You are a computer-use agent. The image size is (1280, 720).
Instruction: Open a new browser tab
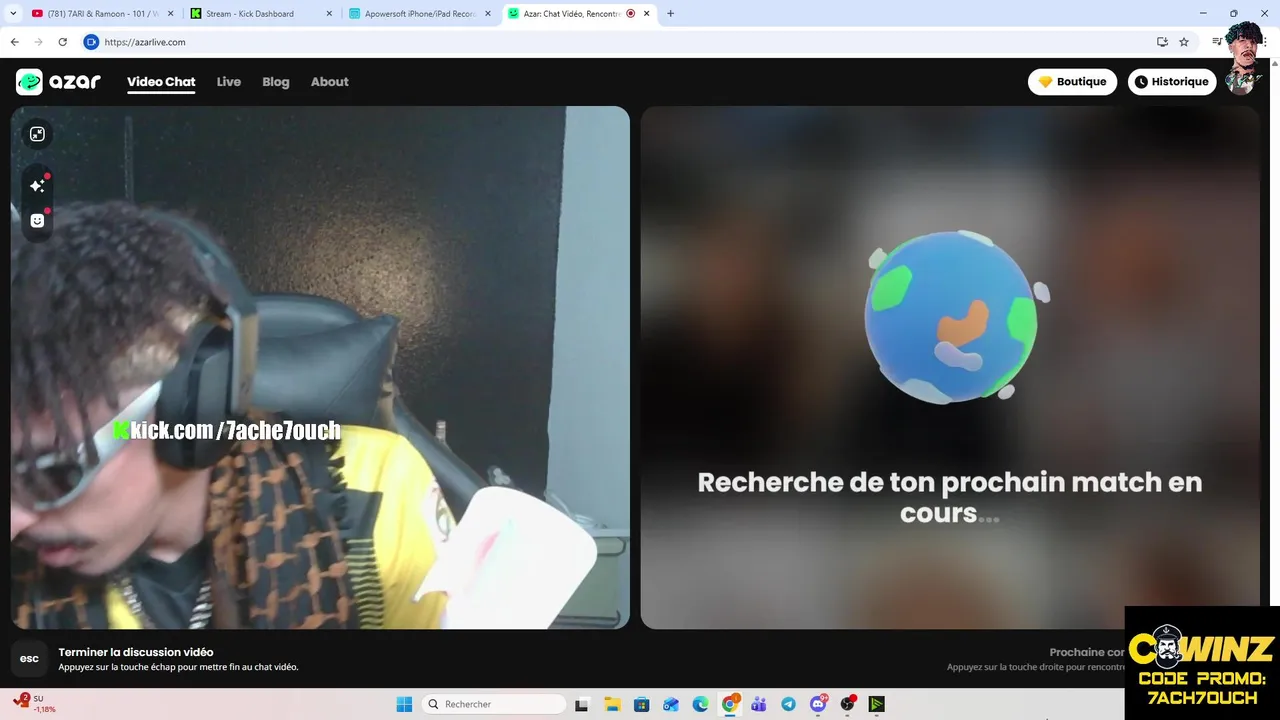click(x=670, y=14)
